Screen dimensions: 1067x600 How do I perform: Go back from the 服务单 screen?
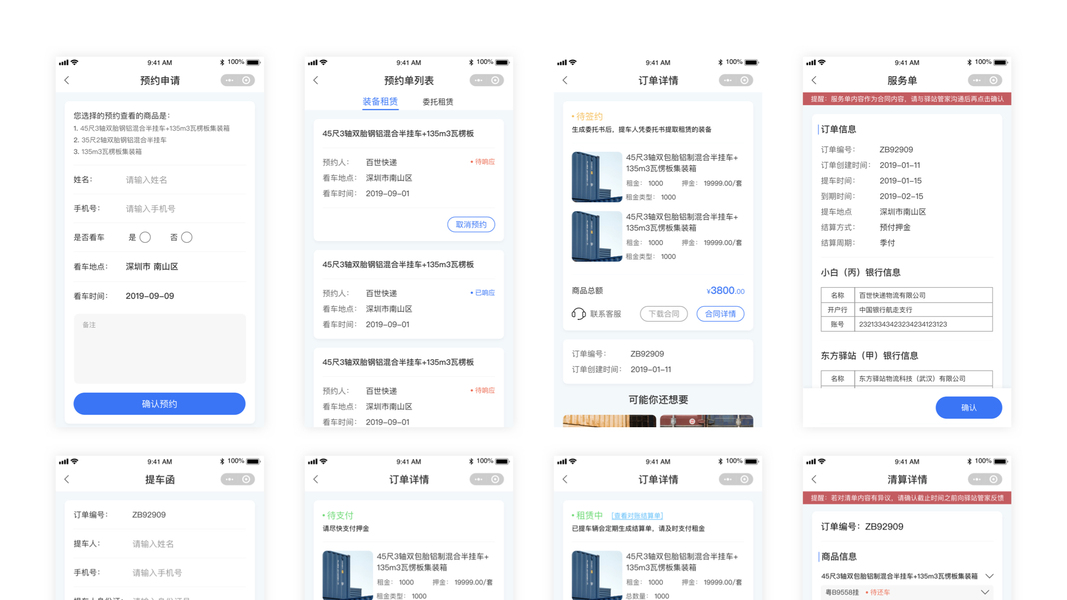click(x=814, y=80)
